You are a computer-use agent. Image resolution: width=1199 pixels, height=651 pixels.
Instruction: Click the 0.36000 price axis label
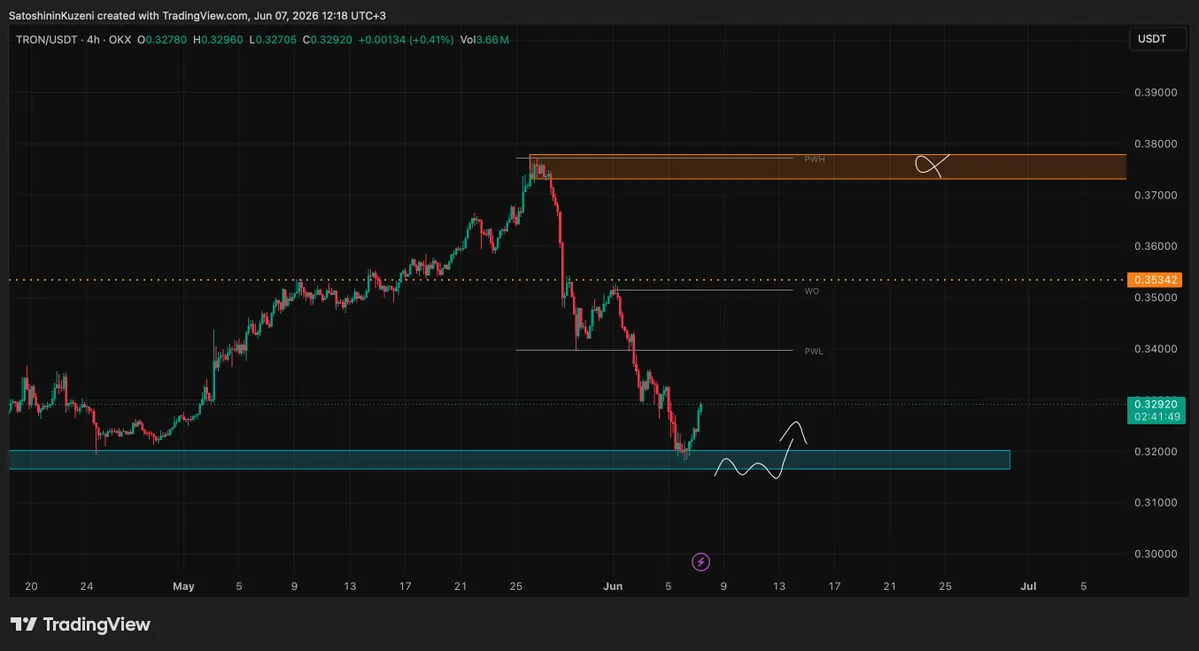pyautogui.click(x=1155, y=246)
